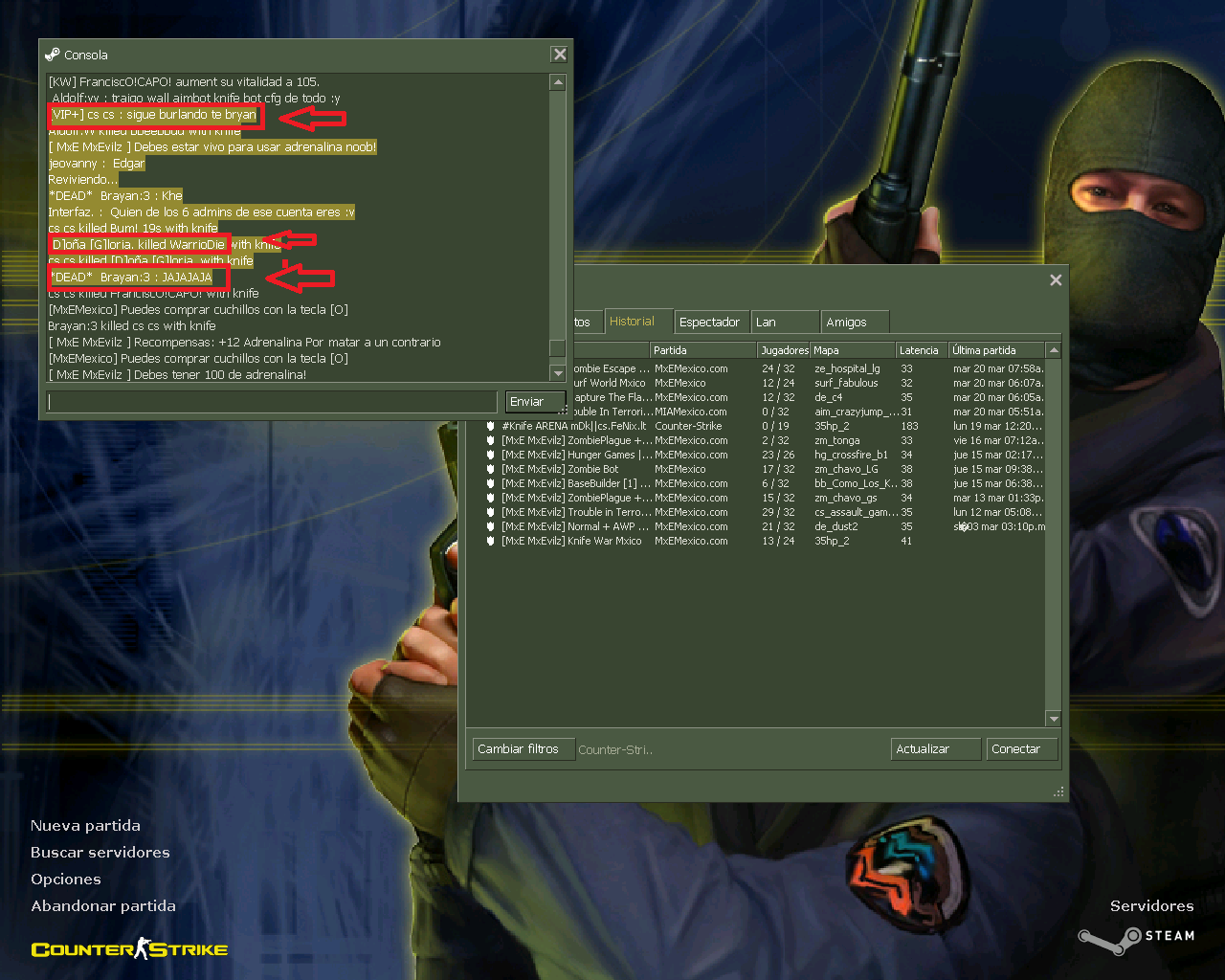Click shield icon beside Hunger Games server
This screenshot has height=980, width=1225.
pos(490,455)
